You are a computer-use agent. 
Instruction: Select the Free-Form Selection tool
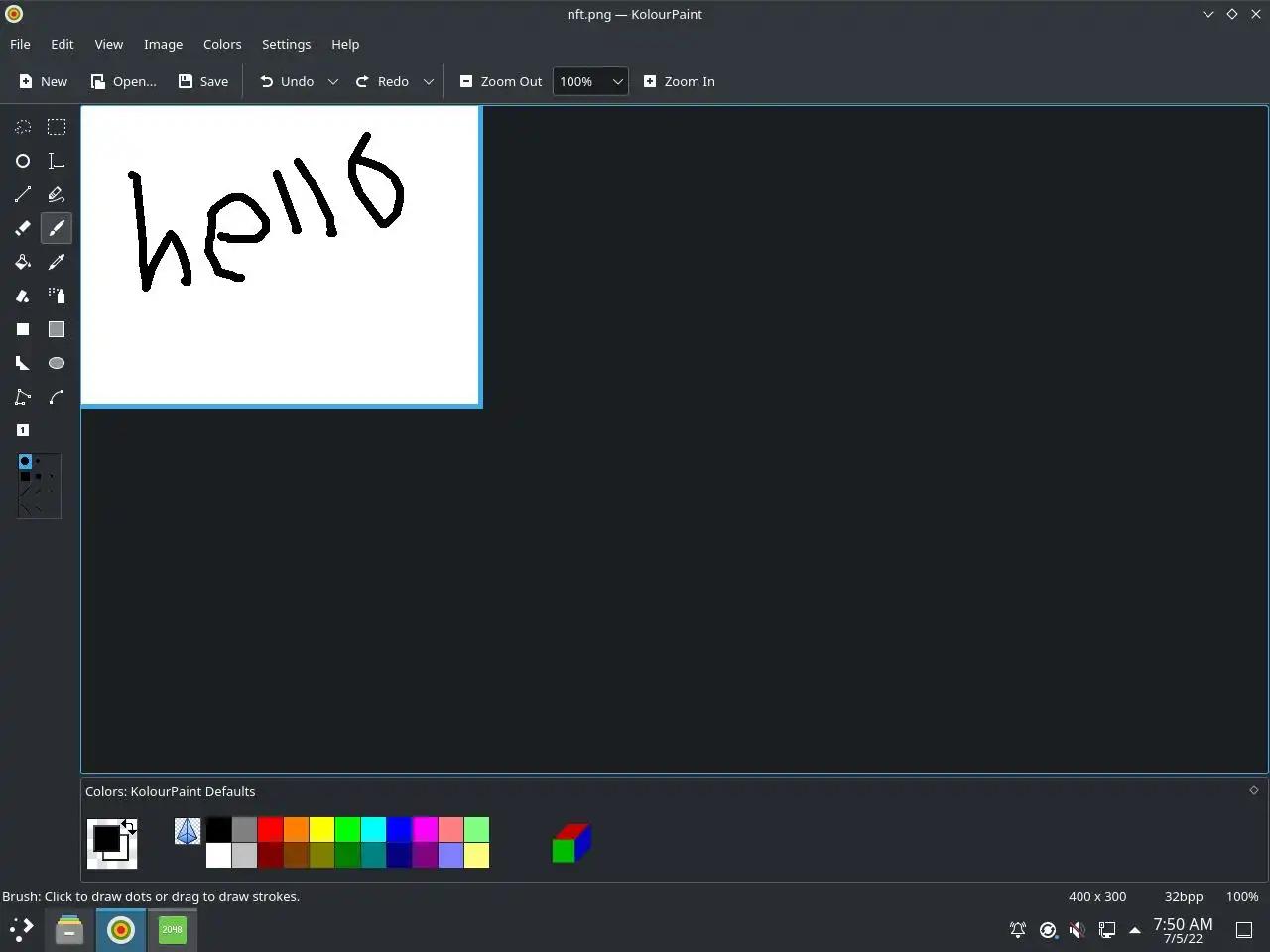(23, 127)
